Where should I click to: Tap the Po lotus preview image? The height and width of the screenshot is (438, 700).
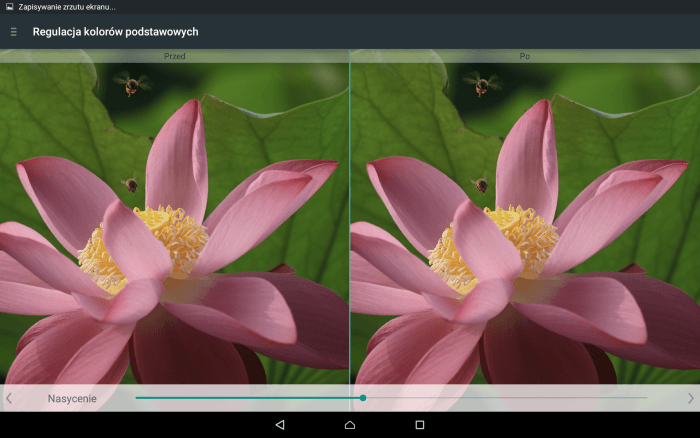point(525,223)
